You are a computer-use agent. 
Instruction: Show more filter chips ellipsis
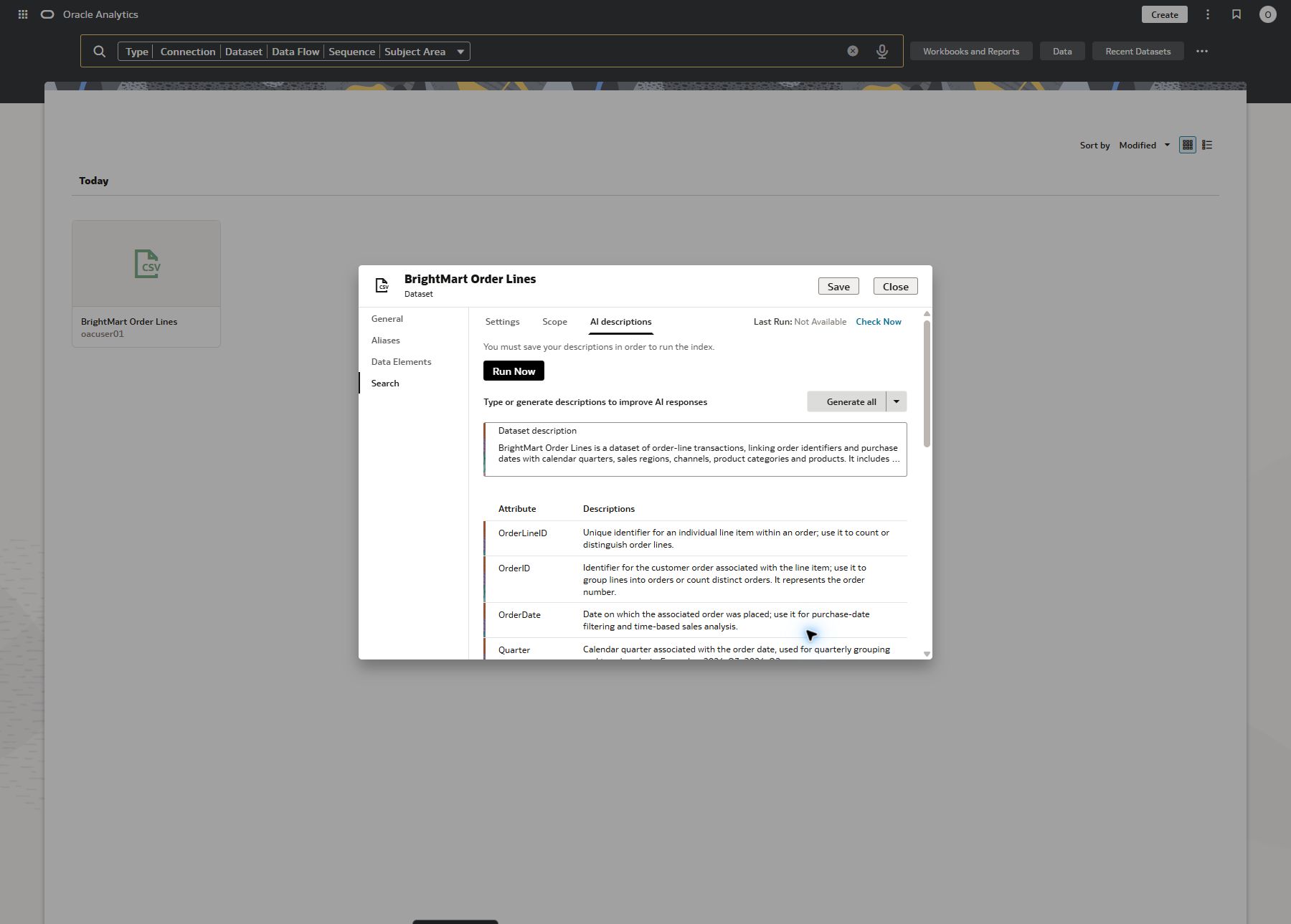coord(1202,52)
